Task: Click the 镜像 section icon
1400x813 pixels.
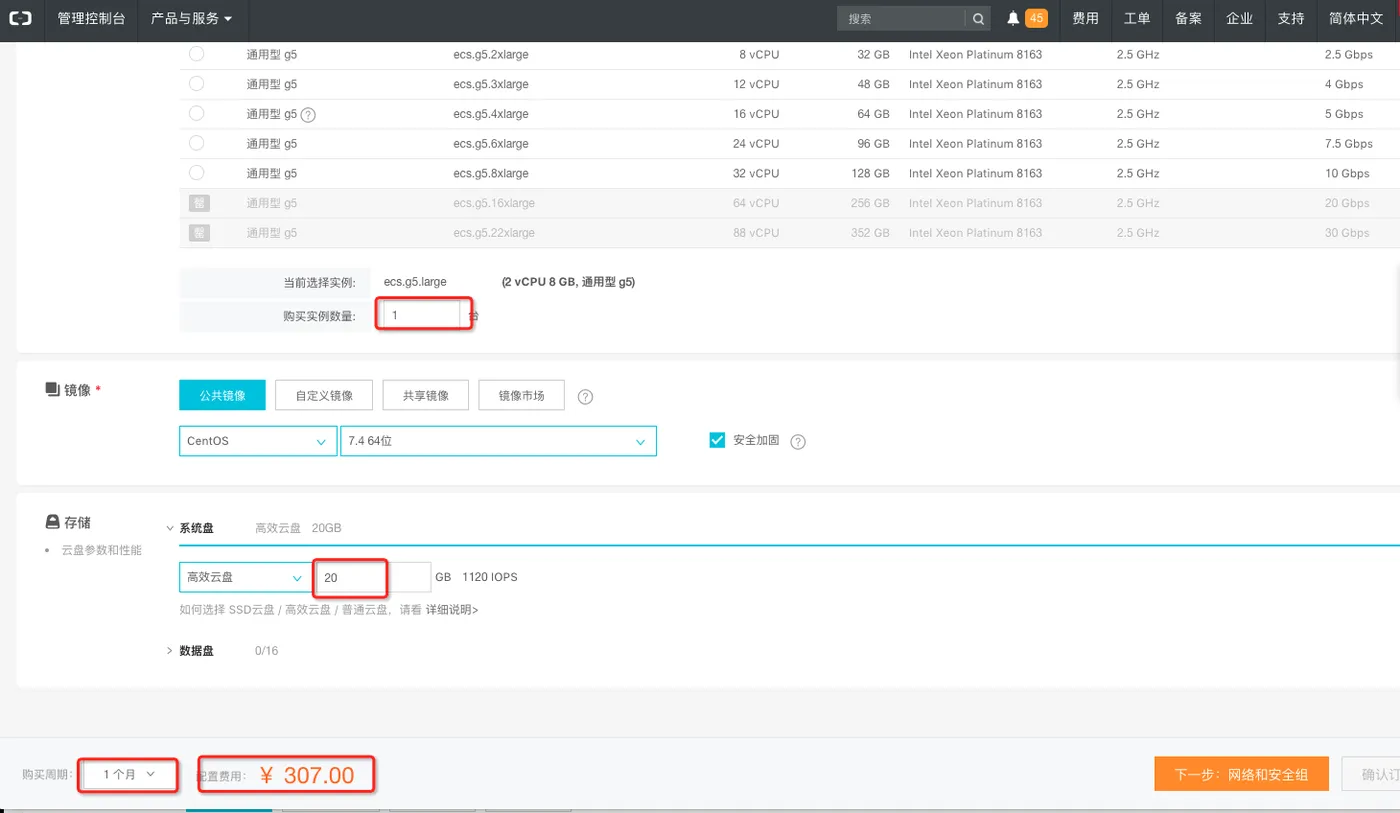Action: click(x=53, y=389)
